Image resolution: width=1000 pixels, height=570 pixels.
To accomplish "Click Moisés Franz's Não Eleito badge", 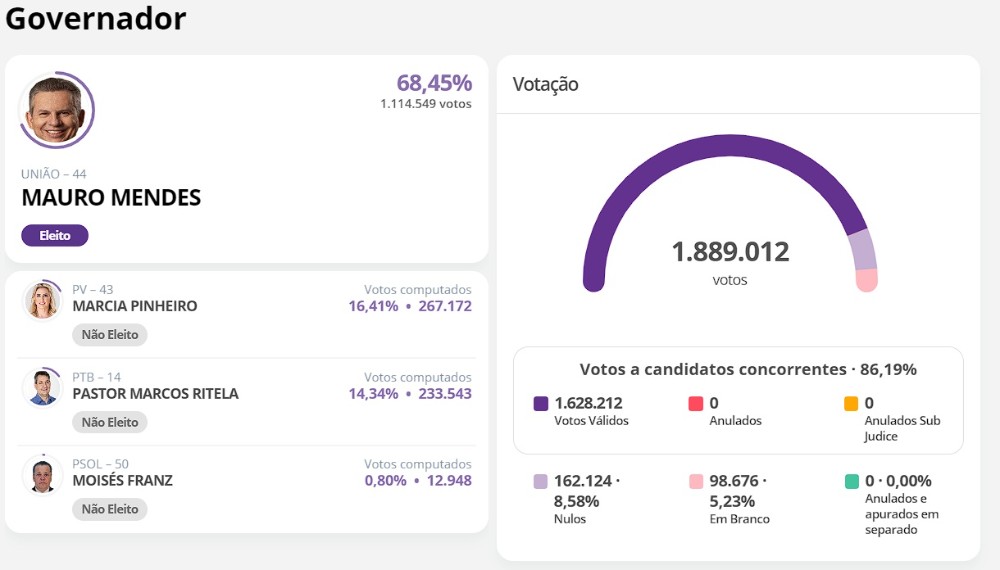I will click(x=110, y=509).
